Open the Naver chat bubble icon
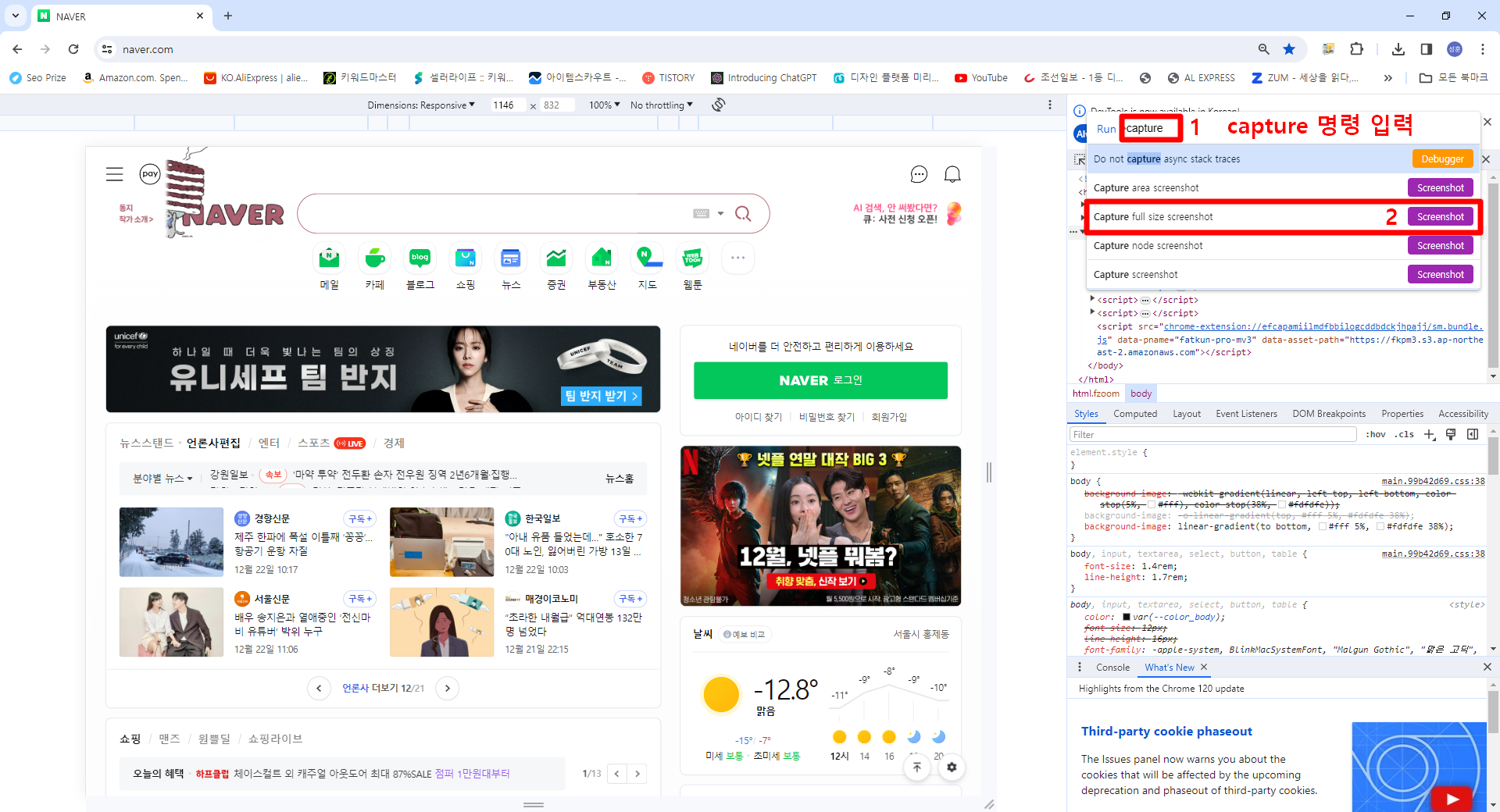 [919, 174]
